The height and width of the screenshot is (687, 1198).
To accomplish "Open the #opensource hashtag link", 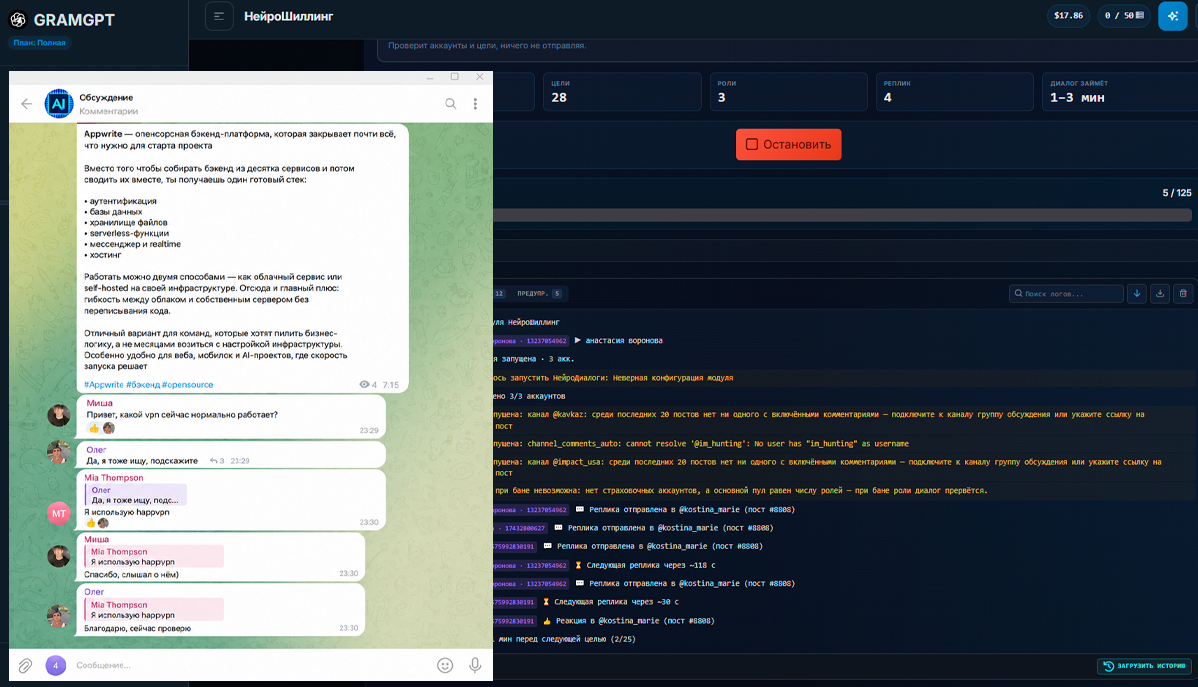I will pos(188,385).
